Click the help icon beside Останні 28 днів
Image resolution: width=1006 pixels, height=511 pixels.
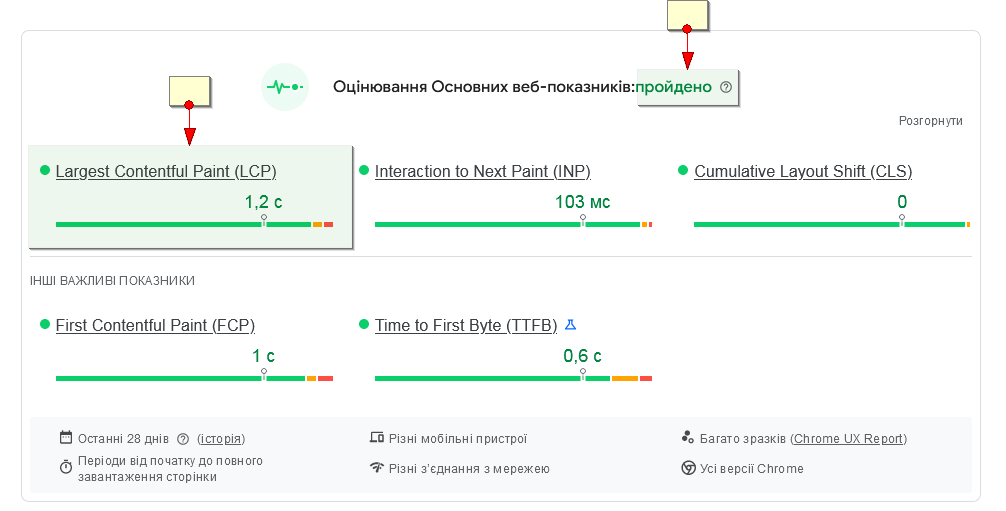coord(183,439)
